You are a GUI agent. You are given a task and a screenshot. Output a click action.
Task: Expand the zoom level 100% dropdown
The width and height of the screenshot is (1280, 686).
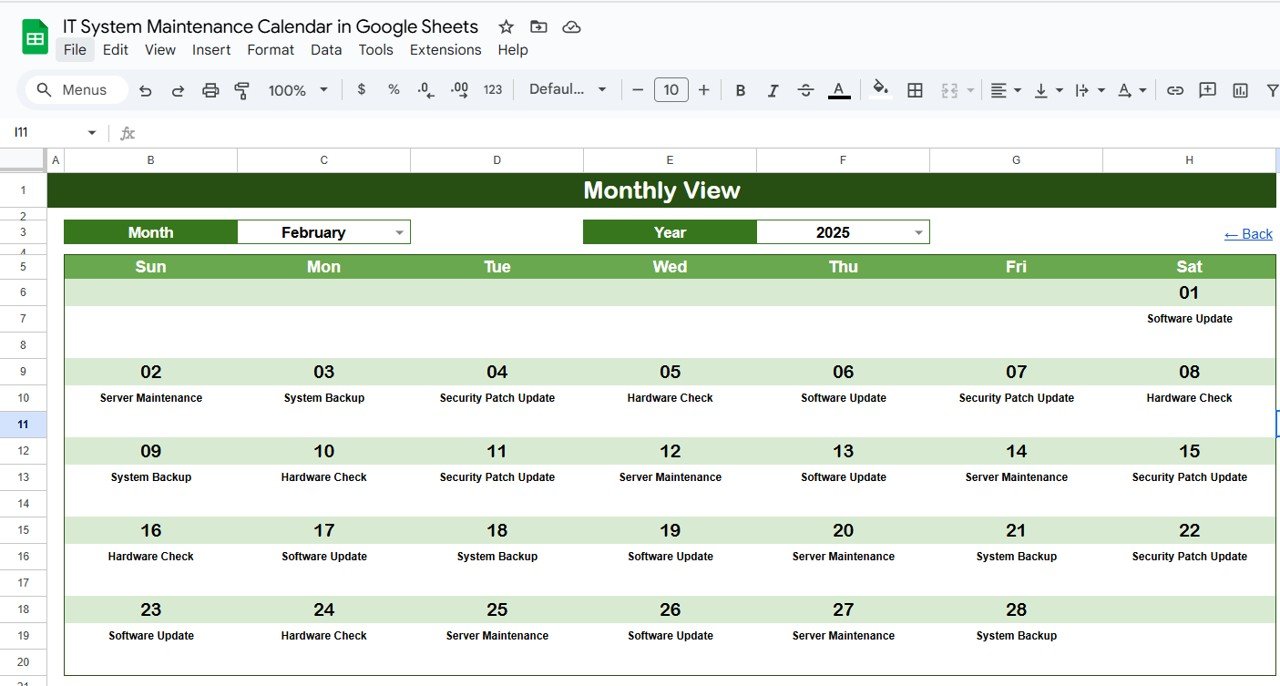click(x=298, y=90)
